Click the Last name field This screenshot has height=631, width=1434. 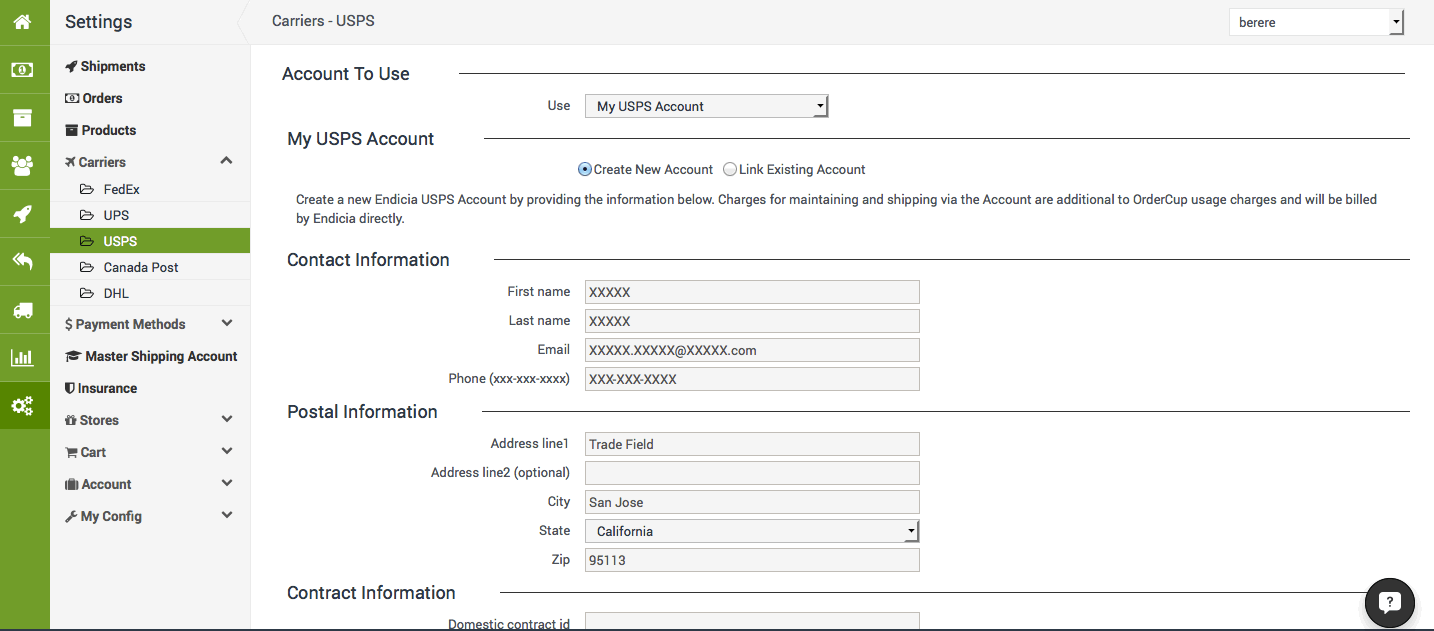coord(752,321)
